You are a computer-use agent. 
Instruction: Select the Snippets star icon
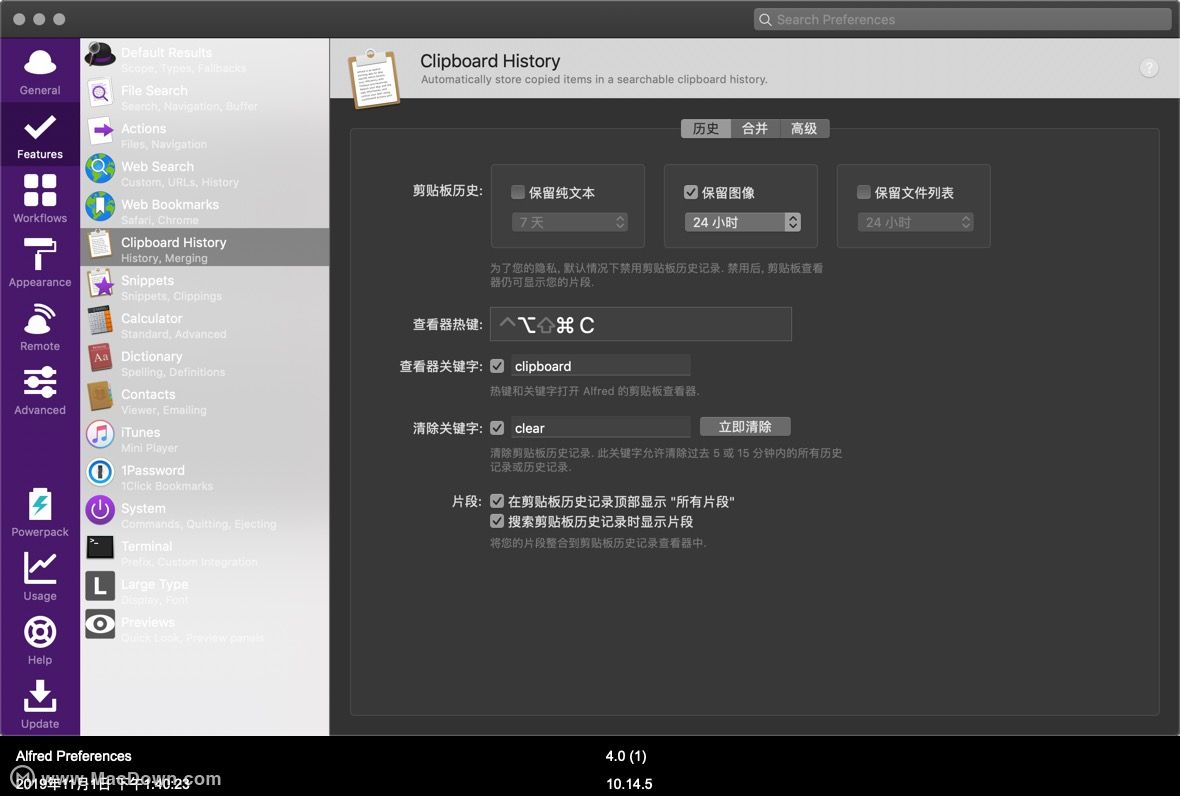(x=100, y=284)
